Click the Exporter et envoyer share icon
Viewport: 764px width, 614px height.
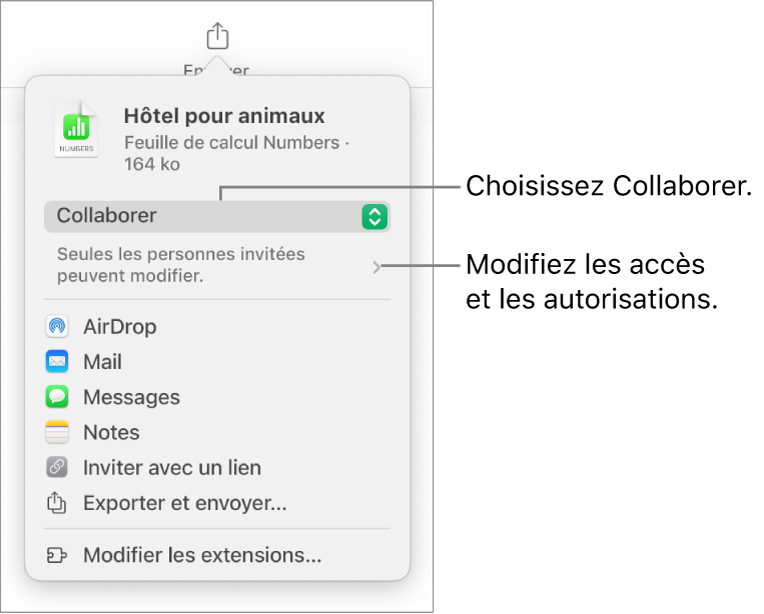tap(57, 503)
